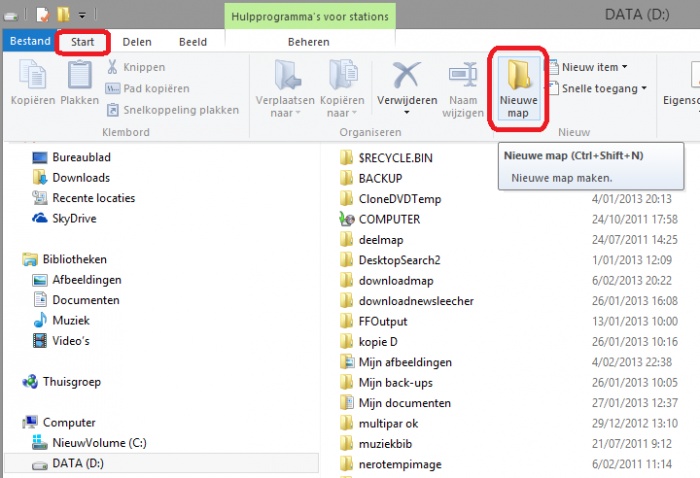Select Thuisgroep in the navigation pane
Screen dimensions: 700x478
point(62,382)
